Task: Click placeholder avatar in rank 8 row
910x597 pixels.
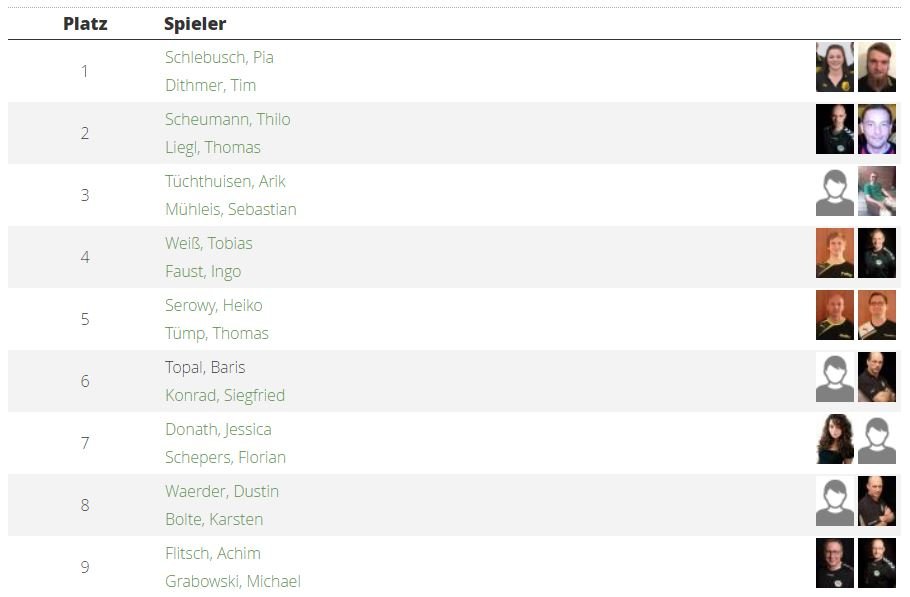Action: [x=834, y=501]
